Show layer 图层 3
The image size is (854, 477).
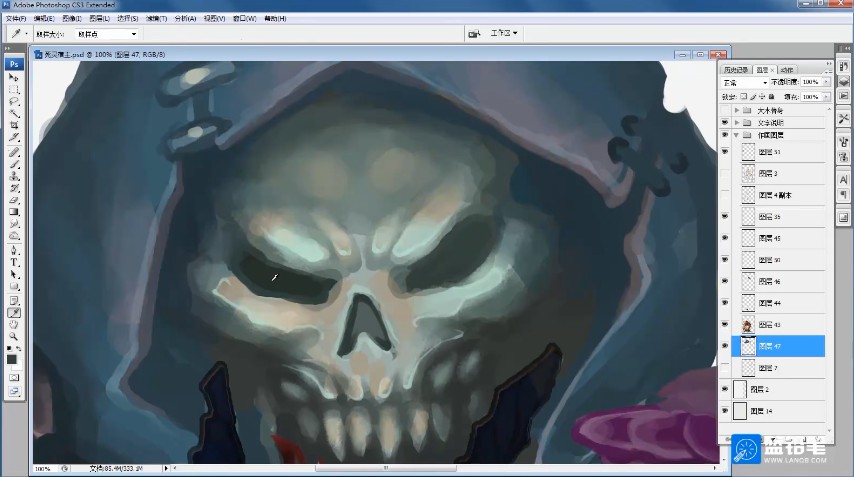tap(724, 173)
